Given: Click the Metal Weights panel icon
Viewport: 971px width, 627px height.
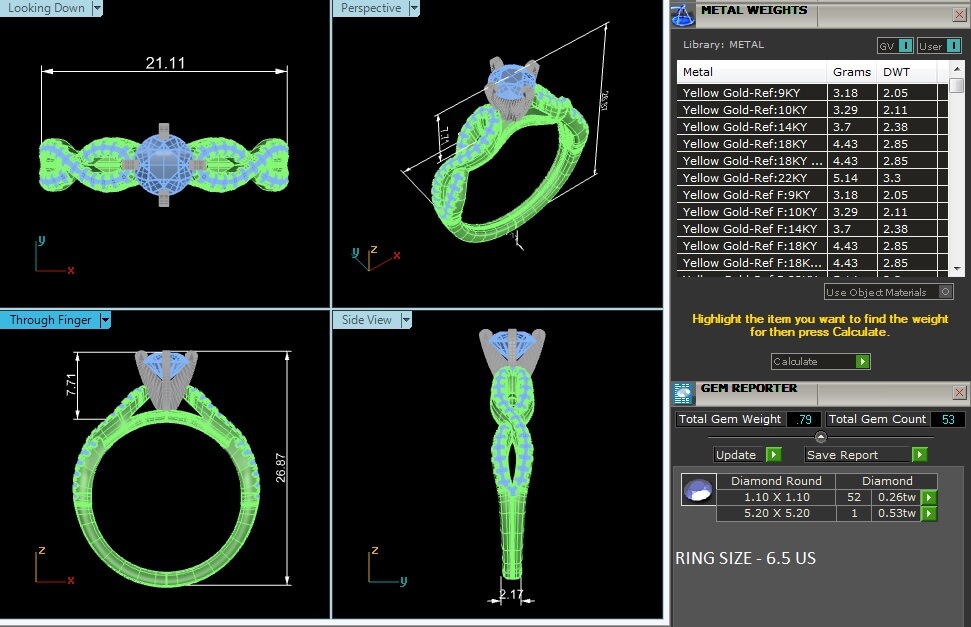Looking at the screenshot, I should coord(683,13).
